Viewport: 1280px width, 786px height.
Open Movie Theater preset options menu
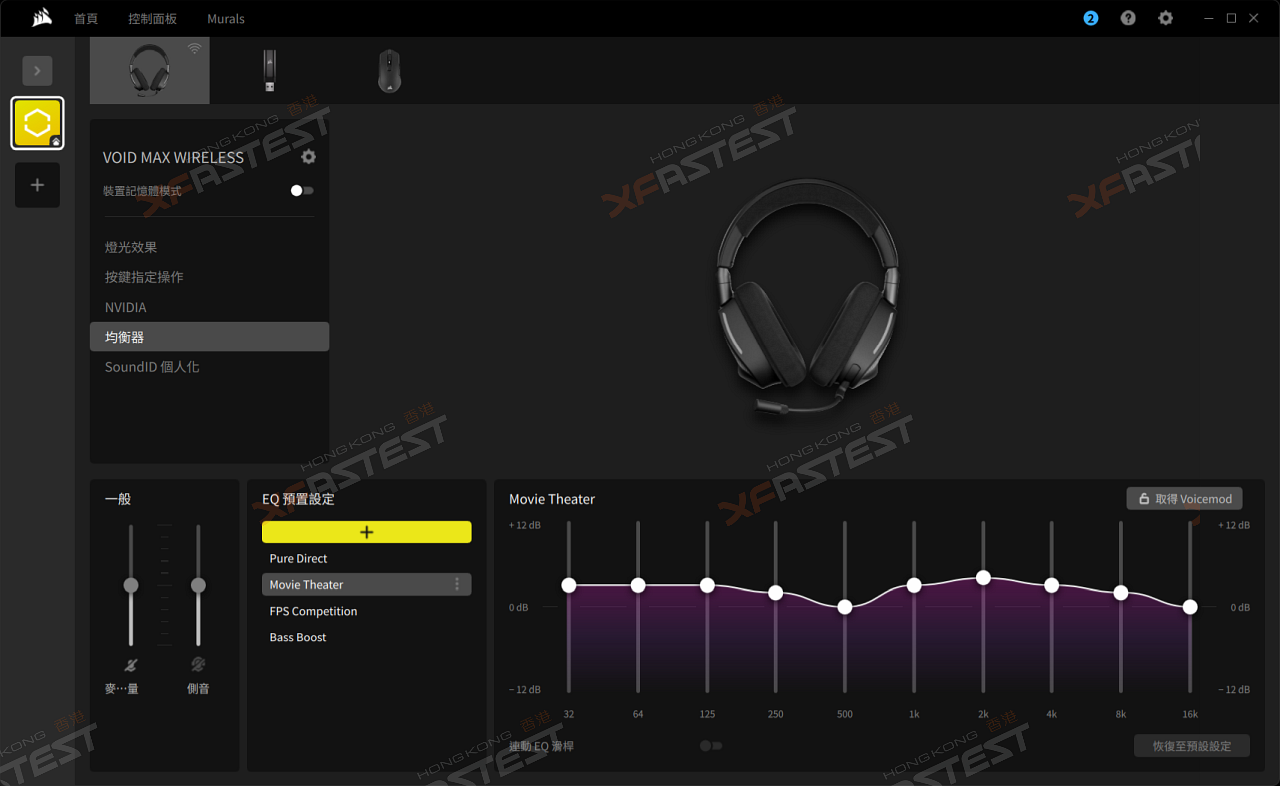(x=457, y=585)
